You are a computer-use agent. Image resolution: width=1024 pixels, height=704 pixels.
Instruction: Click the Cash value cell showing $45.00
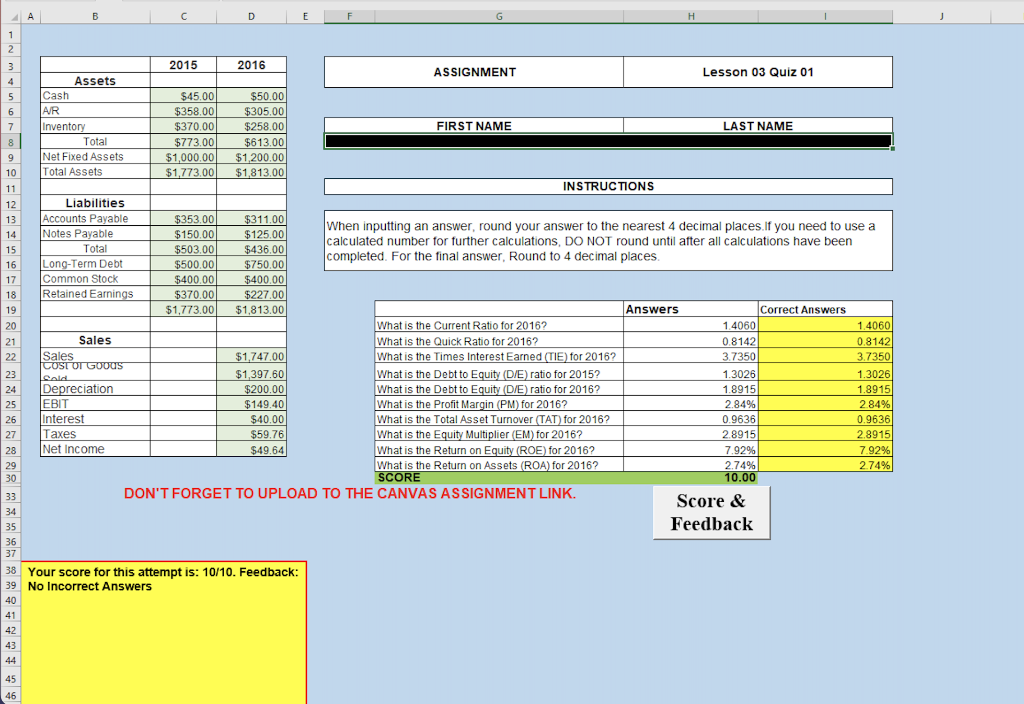[x=183, y=96]
